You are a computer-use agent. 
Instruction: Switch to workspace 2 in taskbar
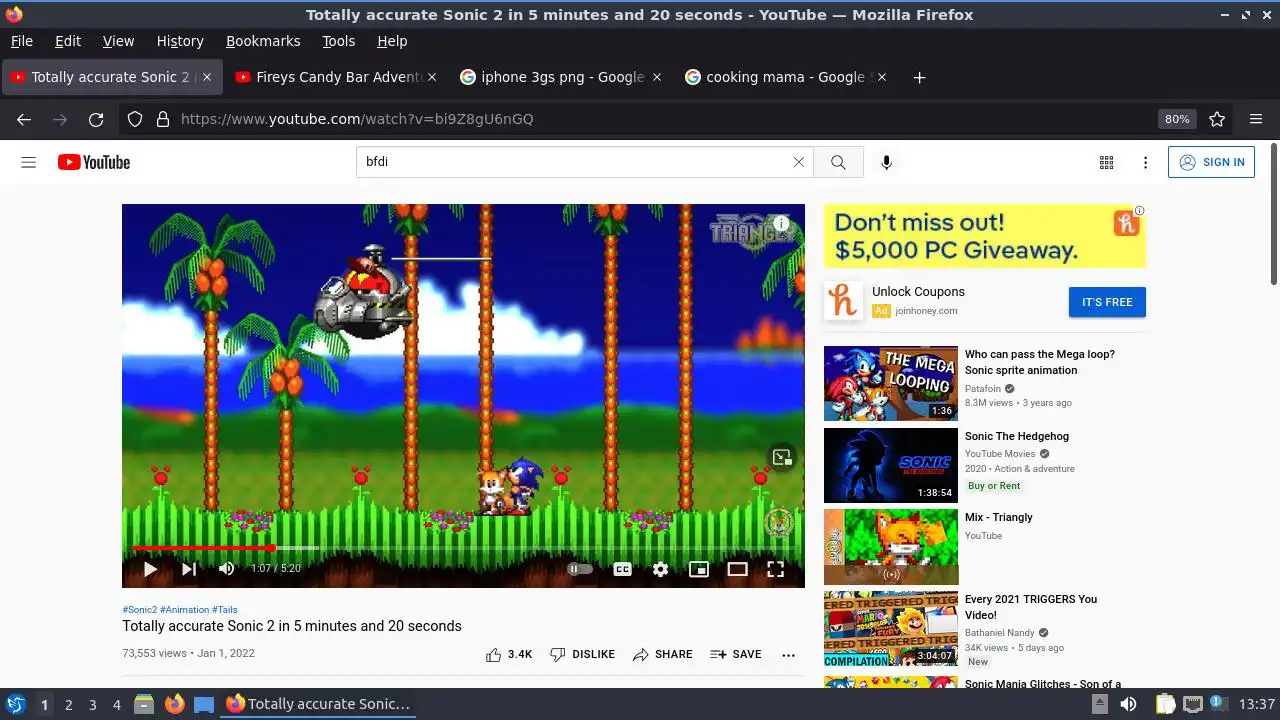(x=68, y=704)
